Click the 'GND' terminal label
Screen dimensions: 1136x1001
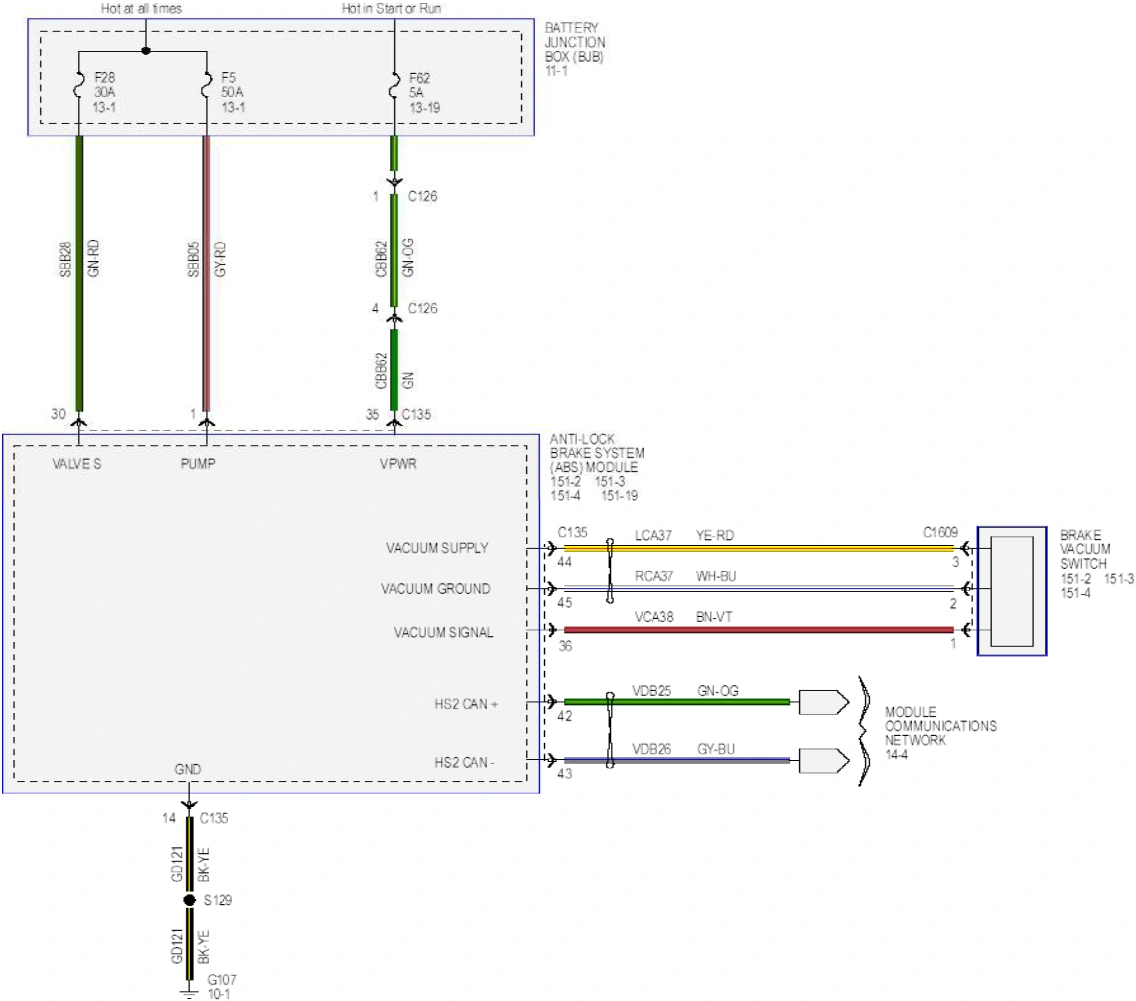[x=188, y=769]
